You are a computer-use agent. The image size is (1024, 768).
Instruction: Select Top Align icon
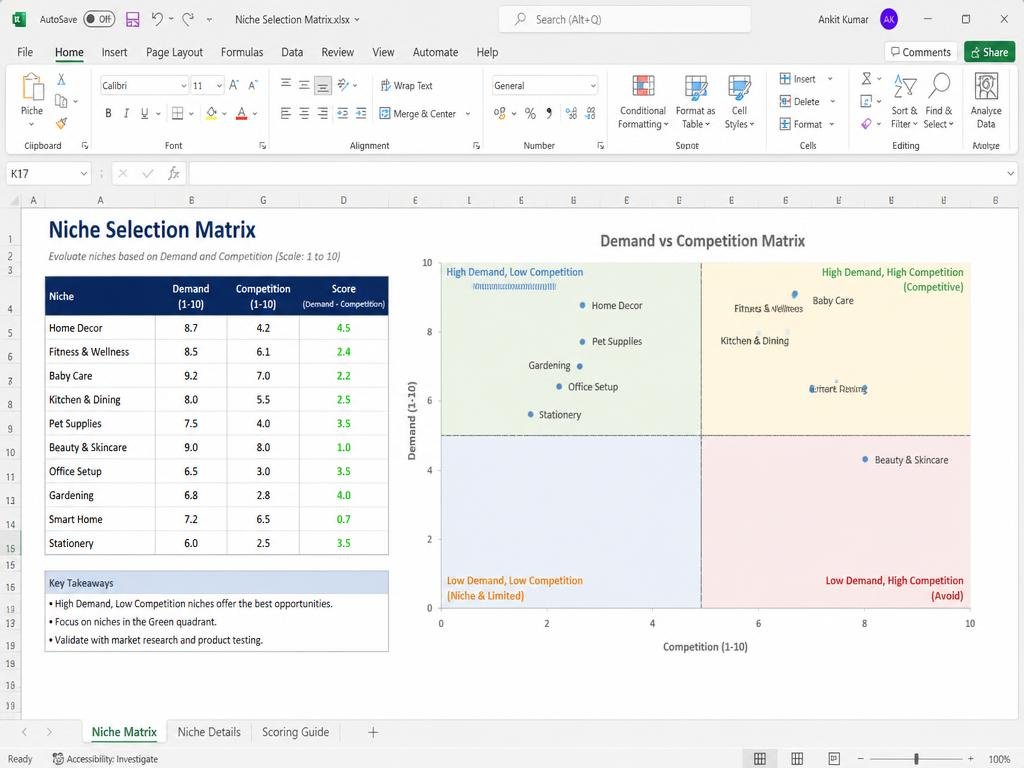286,84
